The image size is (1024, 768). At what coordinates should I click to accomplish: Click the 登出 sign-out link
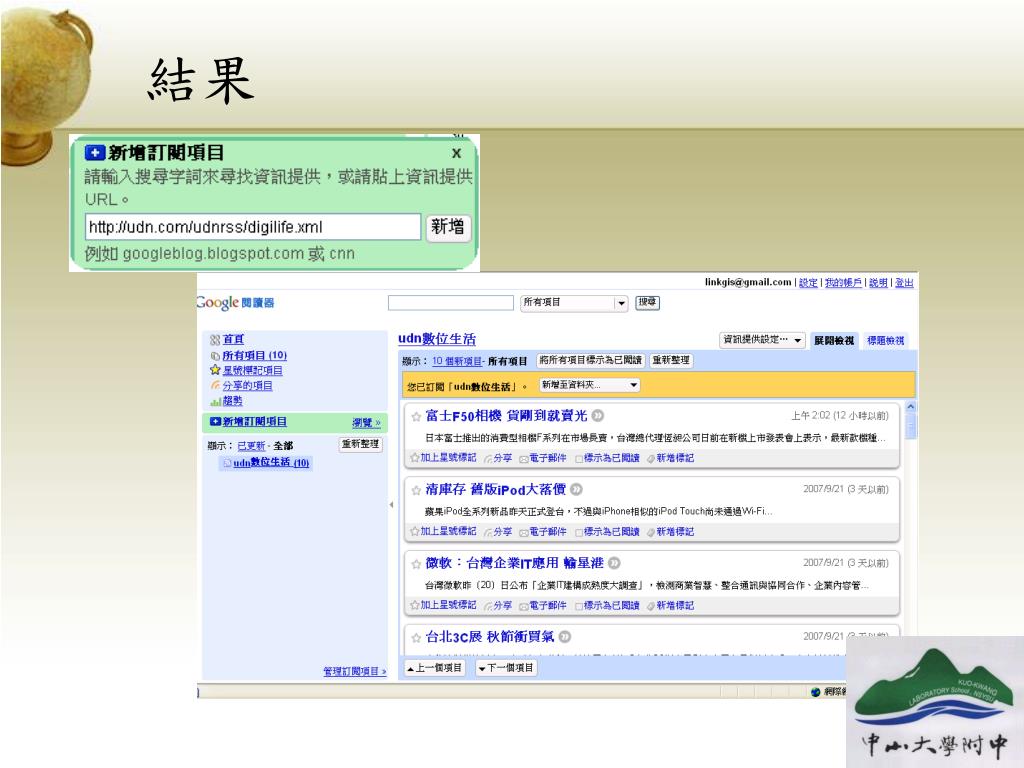[904, 283]
